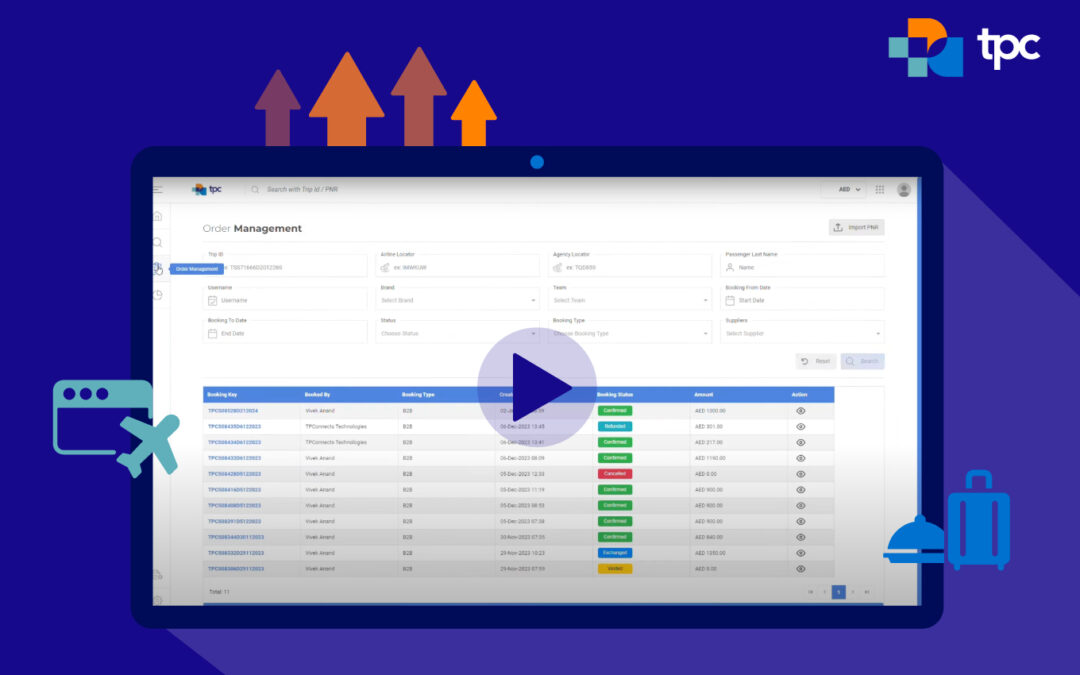Click the eye icon for AED 217.00 booking
Screen dimensions: 1080x675
(x=800, y=442)
